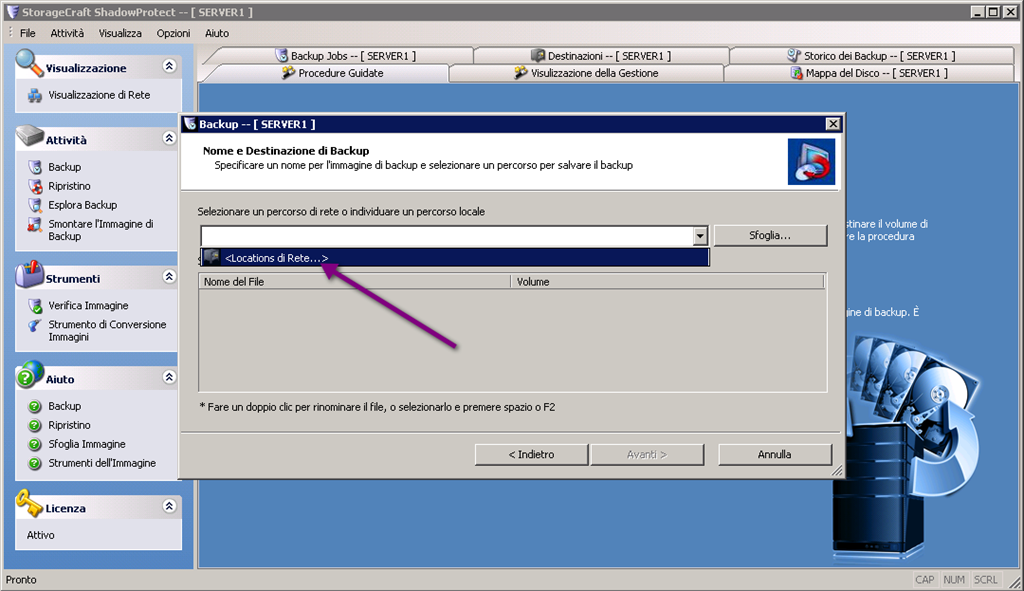Collapse the Attività sidebar panel

[x=169, y=138]
